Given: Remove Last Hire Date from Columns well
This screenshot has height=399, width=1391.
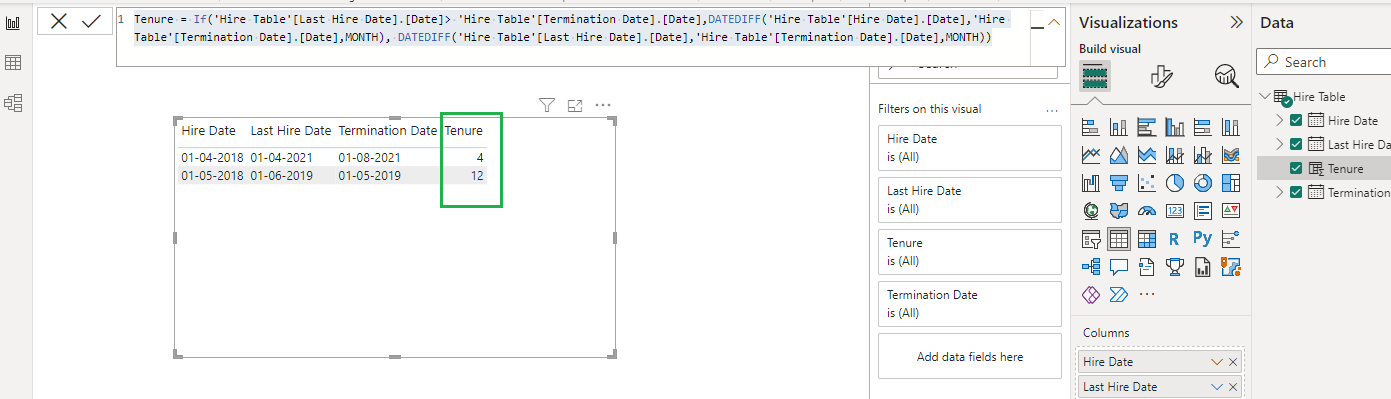Looking at the screenshot, I should click(1233, 387).
